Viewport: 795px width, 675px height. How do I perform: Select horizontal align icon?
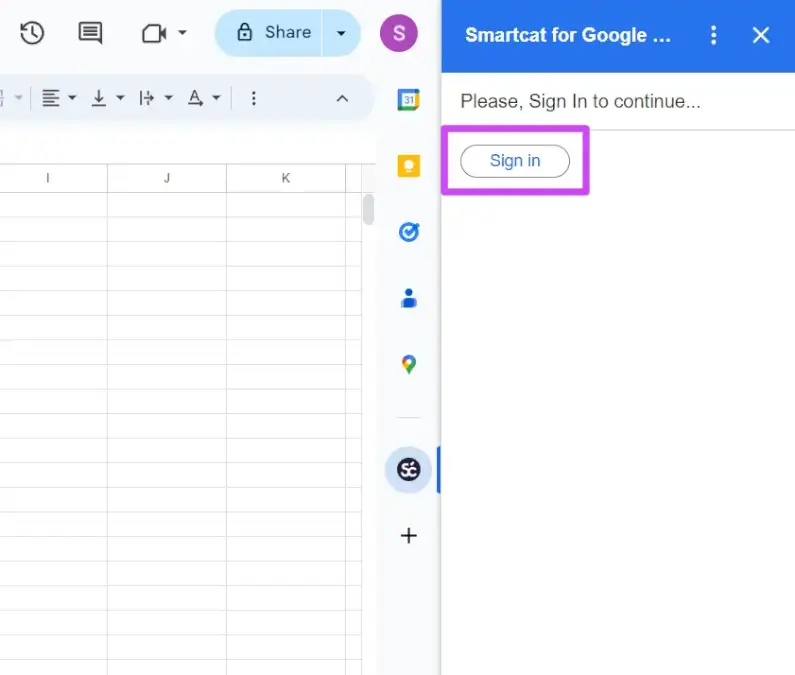(x=51, y=98)
